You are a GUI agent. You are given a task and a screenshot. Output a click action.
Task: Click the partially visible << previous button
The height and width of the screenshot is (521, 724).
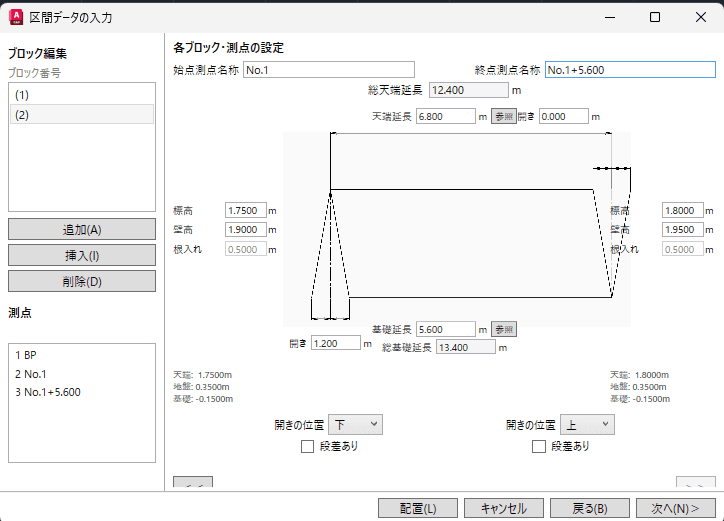pos(193,483)
